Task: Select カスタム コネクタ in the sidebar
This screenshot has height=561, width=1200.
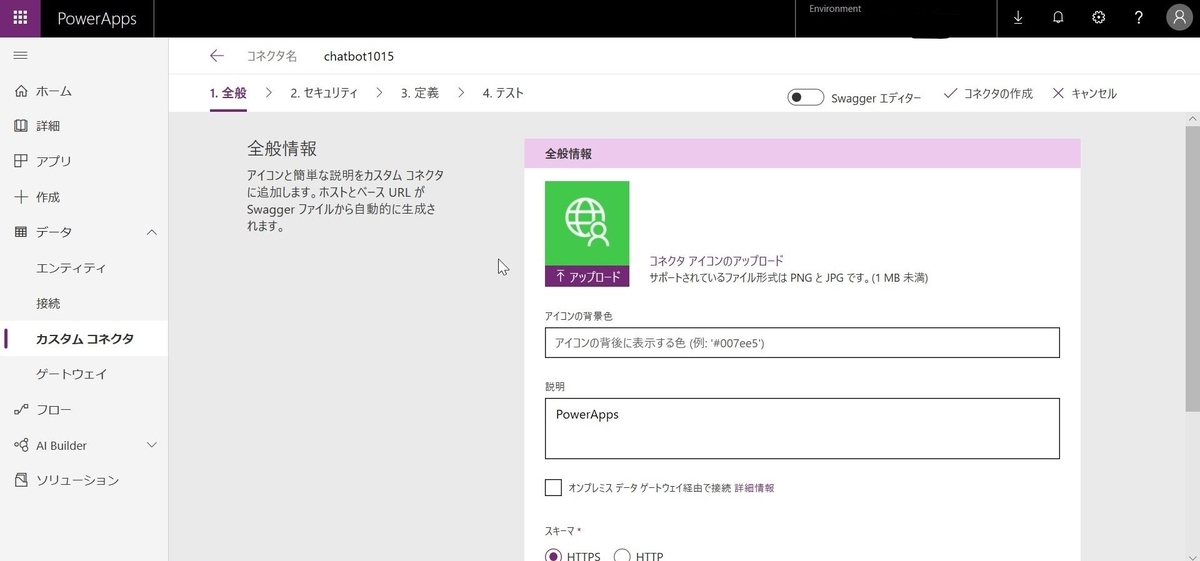Action: click(x=84, y=339)
